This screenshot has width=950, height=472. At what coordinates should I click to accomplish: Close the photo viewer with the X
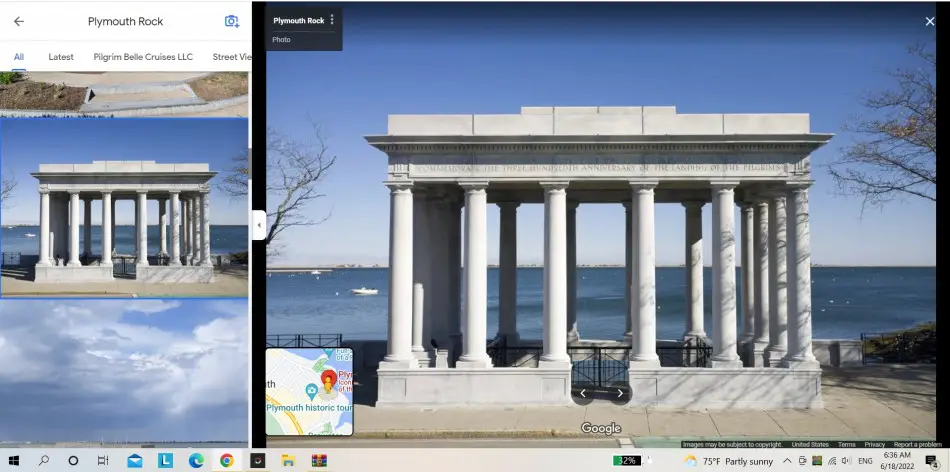[929, 21]
